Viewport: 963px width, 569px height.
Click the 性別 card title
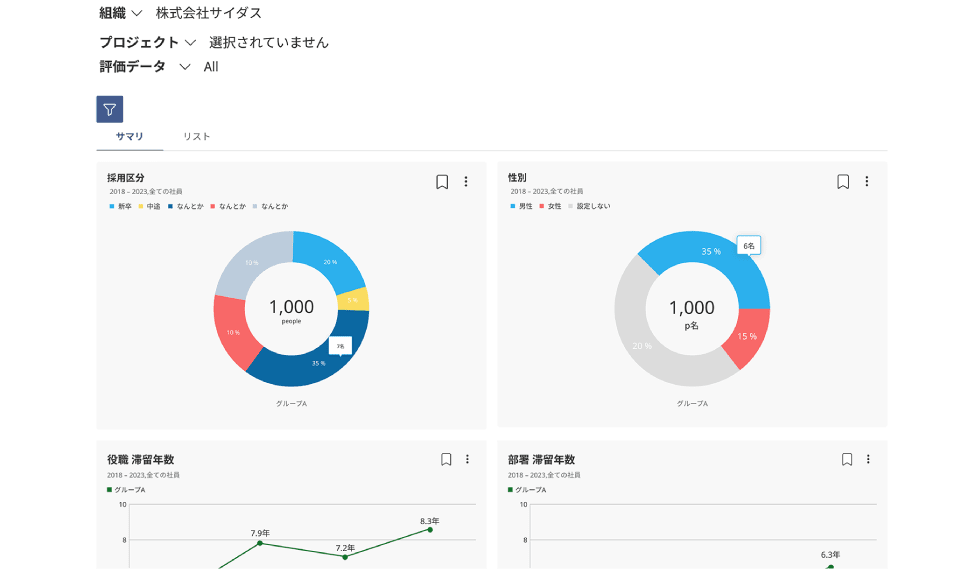517,178
